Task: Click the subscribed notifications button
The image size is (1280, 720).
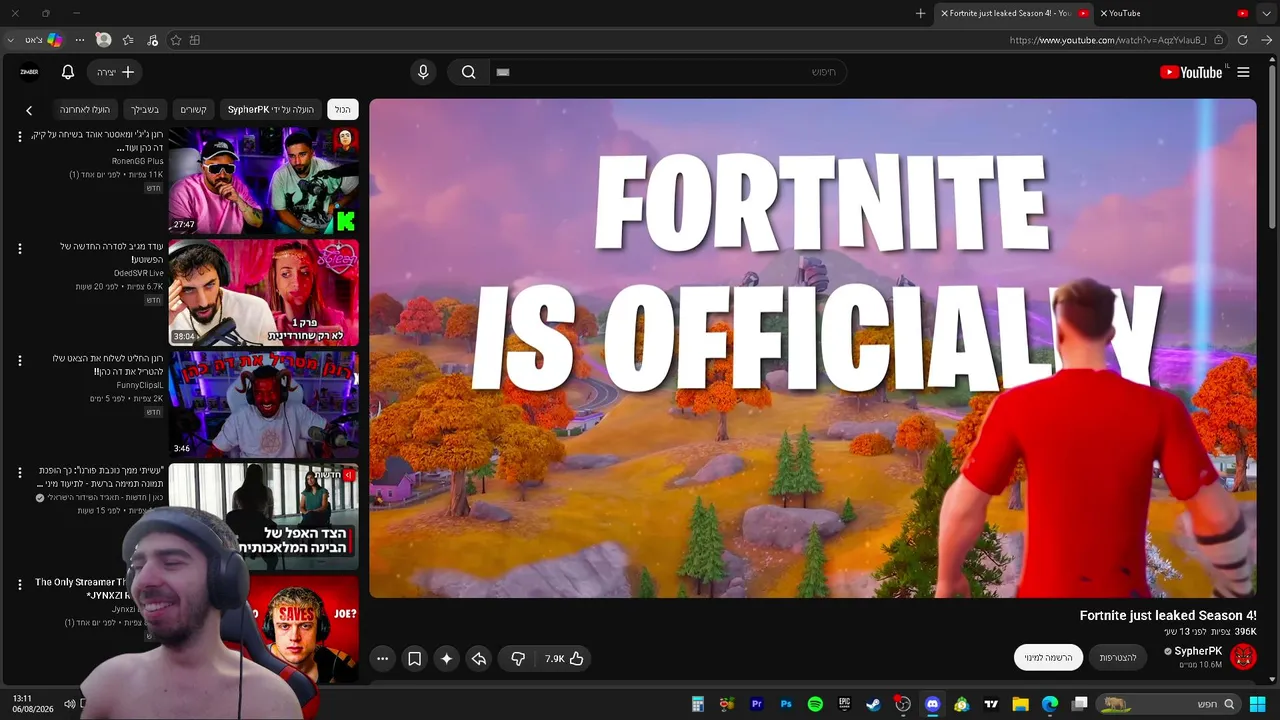Action: pos(1048,657)
